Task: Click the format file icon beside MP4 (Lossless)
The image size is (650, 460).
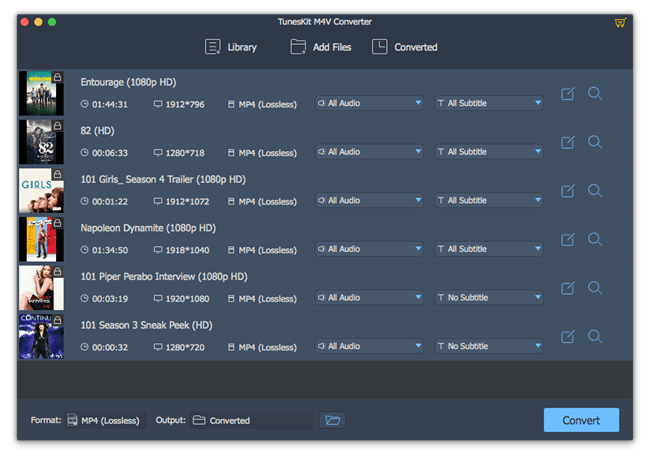Action: coord(73,420)
